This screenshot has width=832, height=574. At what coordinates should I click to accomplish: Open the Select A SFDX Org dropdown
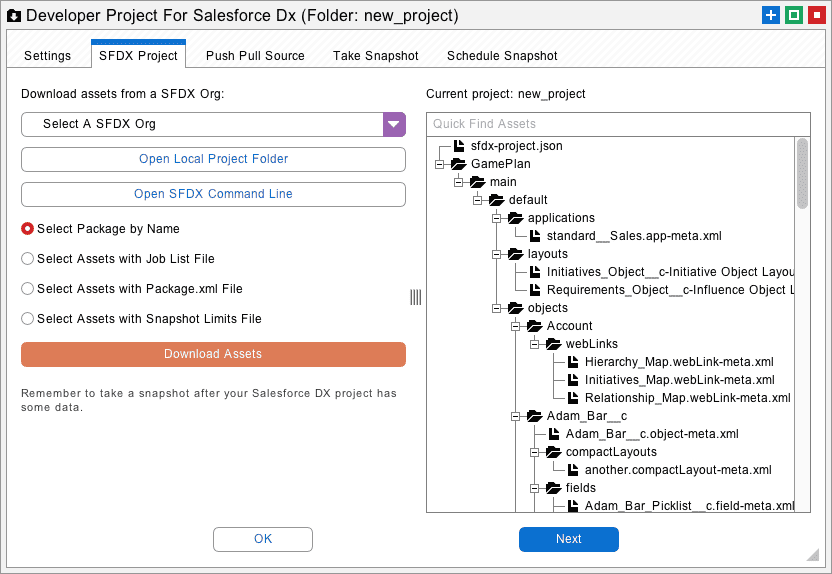tap(394, 124)
